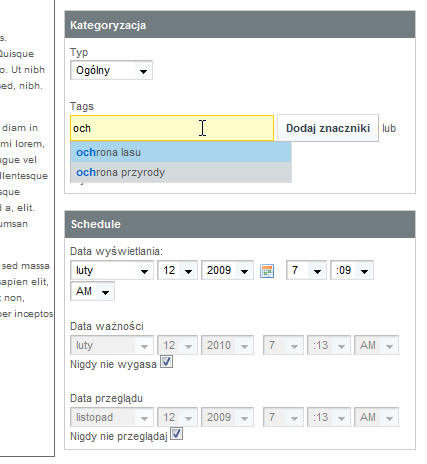Select the 'ochrona lasu' suggestion
427x464 pixels.
click(x=181, y=152)
